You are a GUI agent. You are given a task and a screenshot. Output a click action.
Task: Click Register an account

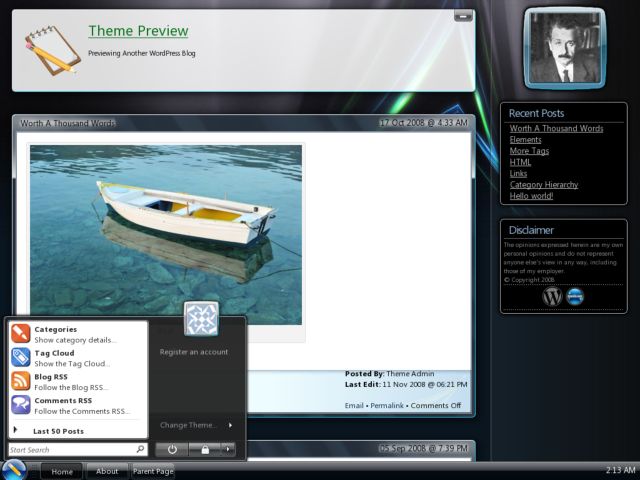[194, 352]
